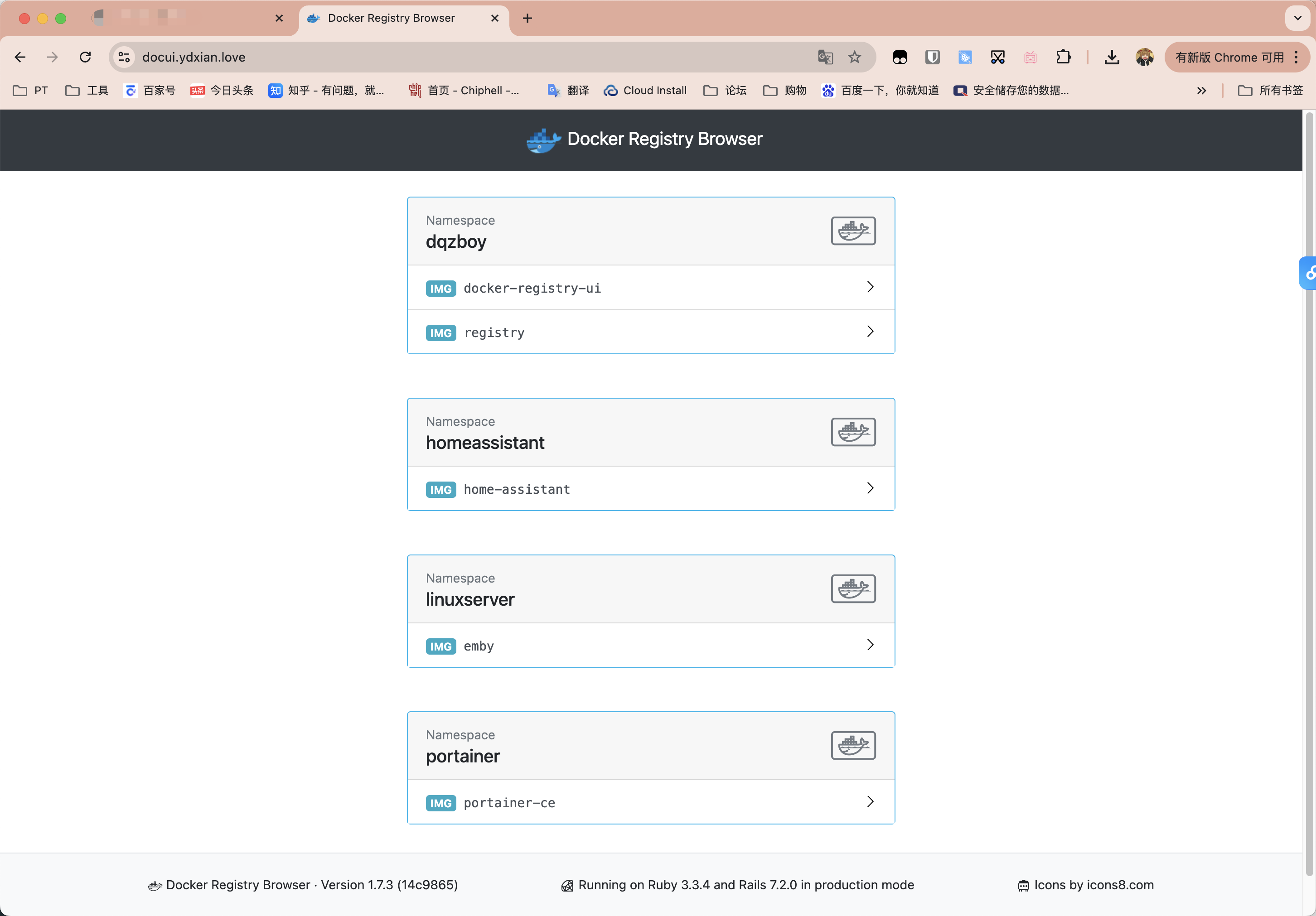The height and width of the screenshot is (916, 1316).
Task: Open the 所有书签 folder
Action: point(1271,91)
